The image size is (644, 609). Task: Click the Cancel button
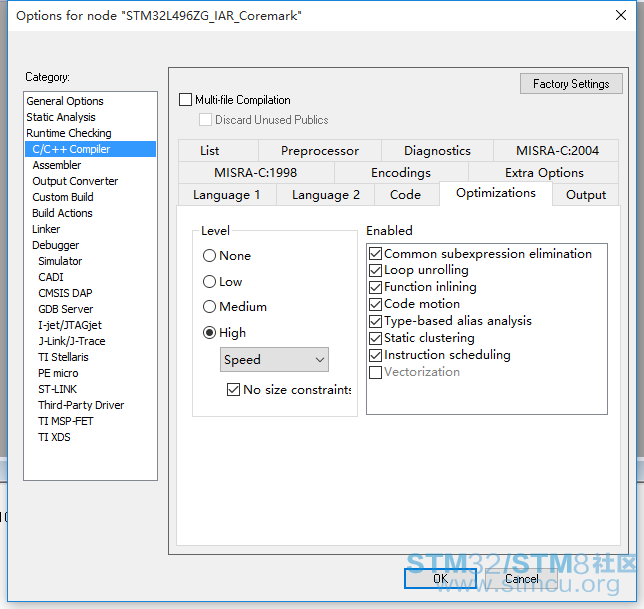522,579
